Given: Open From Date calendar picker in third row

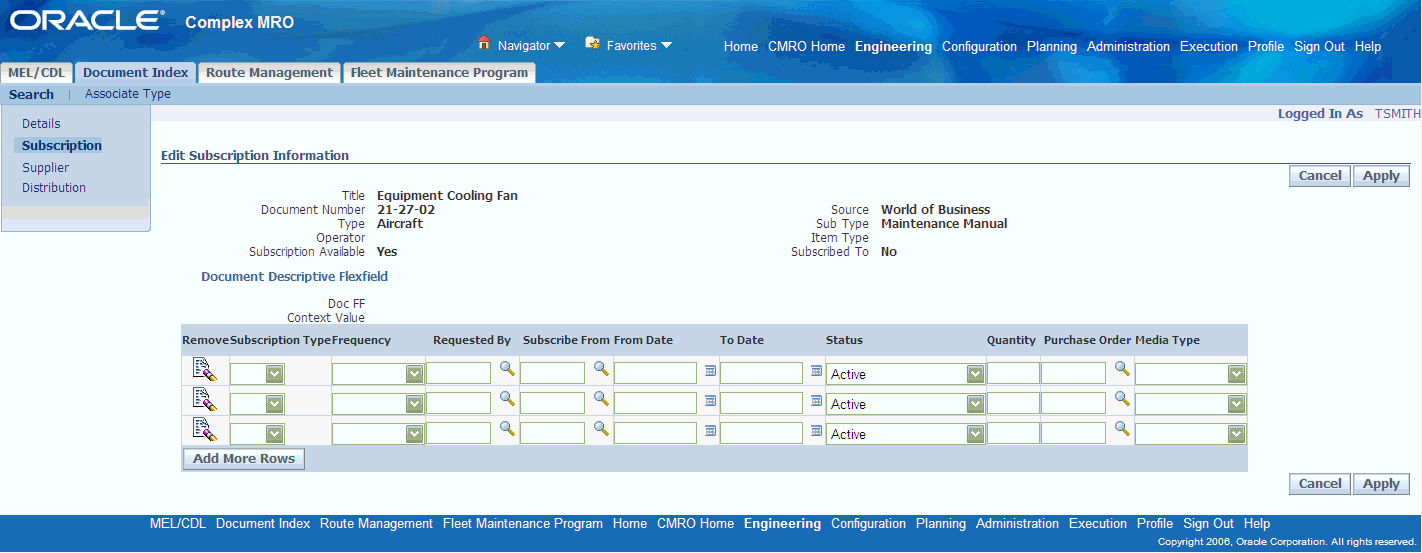Looking at the screenshot, I should (x=710, y=430).
